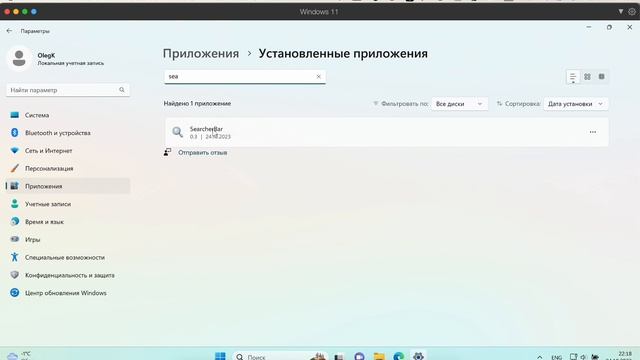Screen dimensions: 640x360
Task: Open Центр обновления Windows
Action: click(68, 293)
